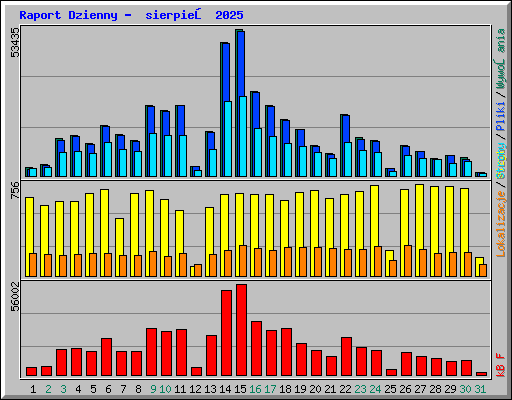
Task: Click the red kB F legend text
Action: 501,365
